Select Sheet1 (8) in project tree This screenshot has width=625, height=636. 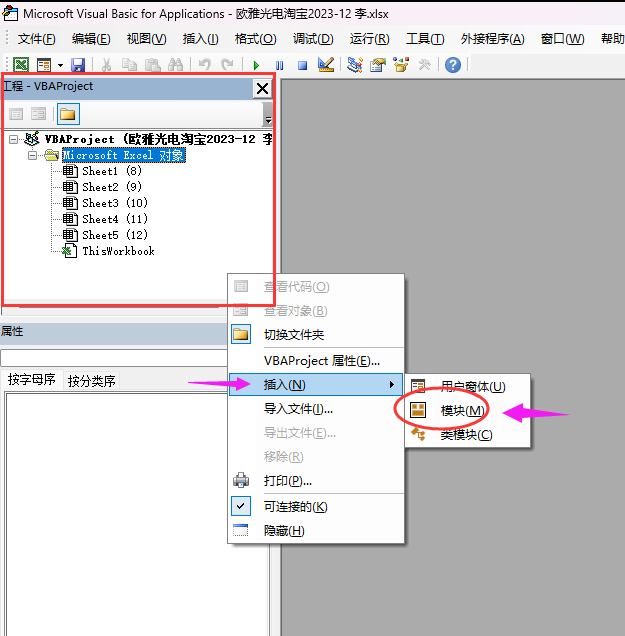point(112,171)
